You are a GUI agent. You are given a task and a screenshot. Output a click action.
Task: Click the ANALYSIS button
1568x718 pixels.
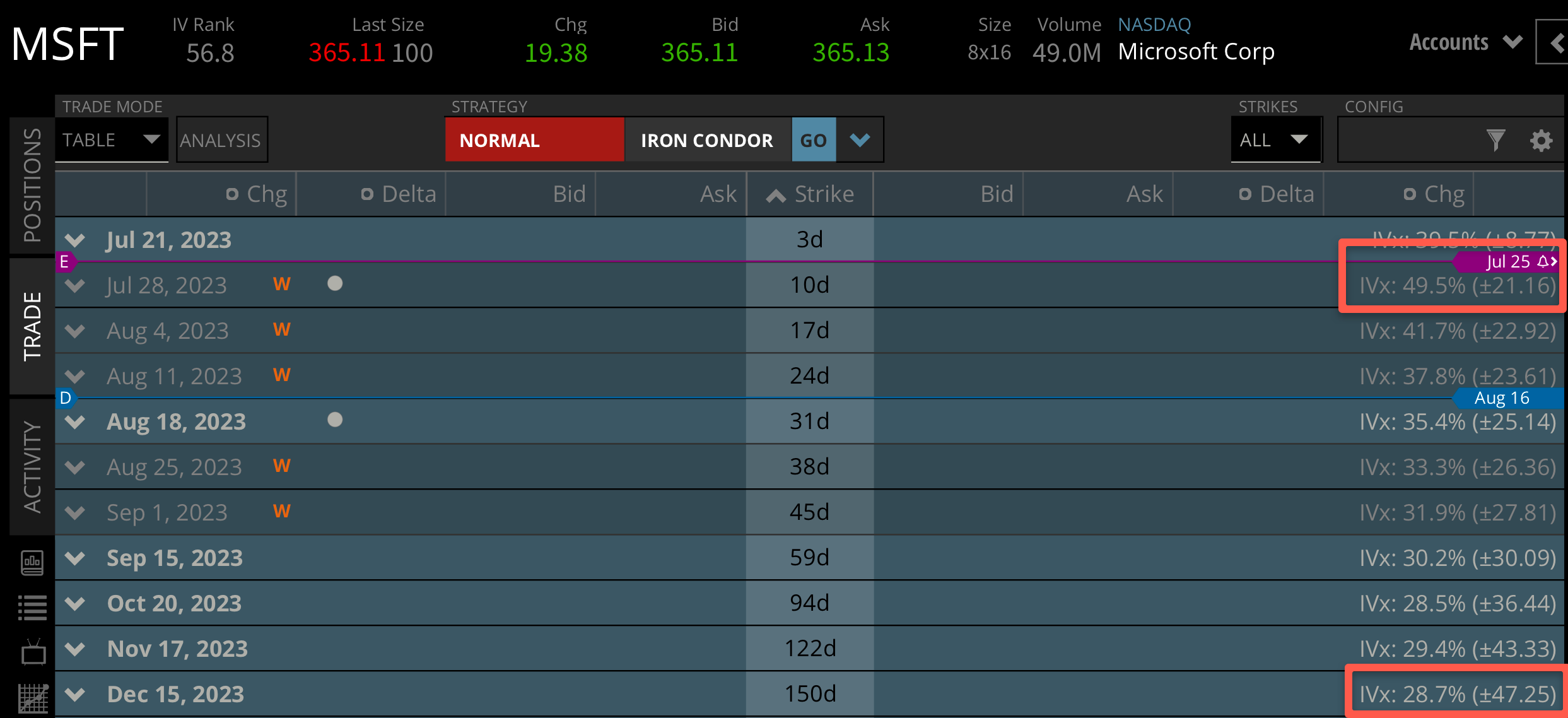(221, 140)
